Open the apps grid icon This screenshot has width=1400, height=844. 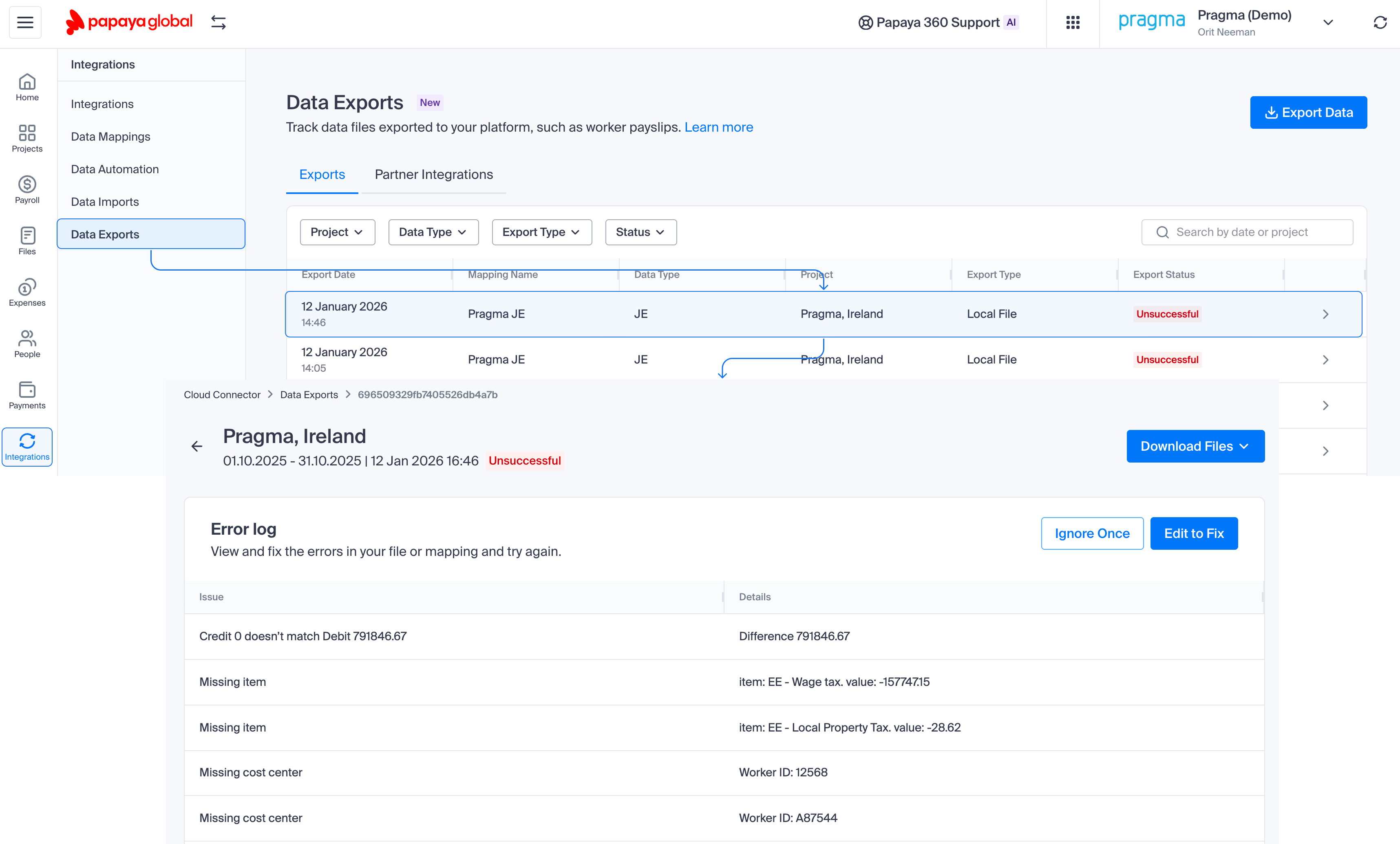tap(1072, 22)
